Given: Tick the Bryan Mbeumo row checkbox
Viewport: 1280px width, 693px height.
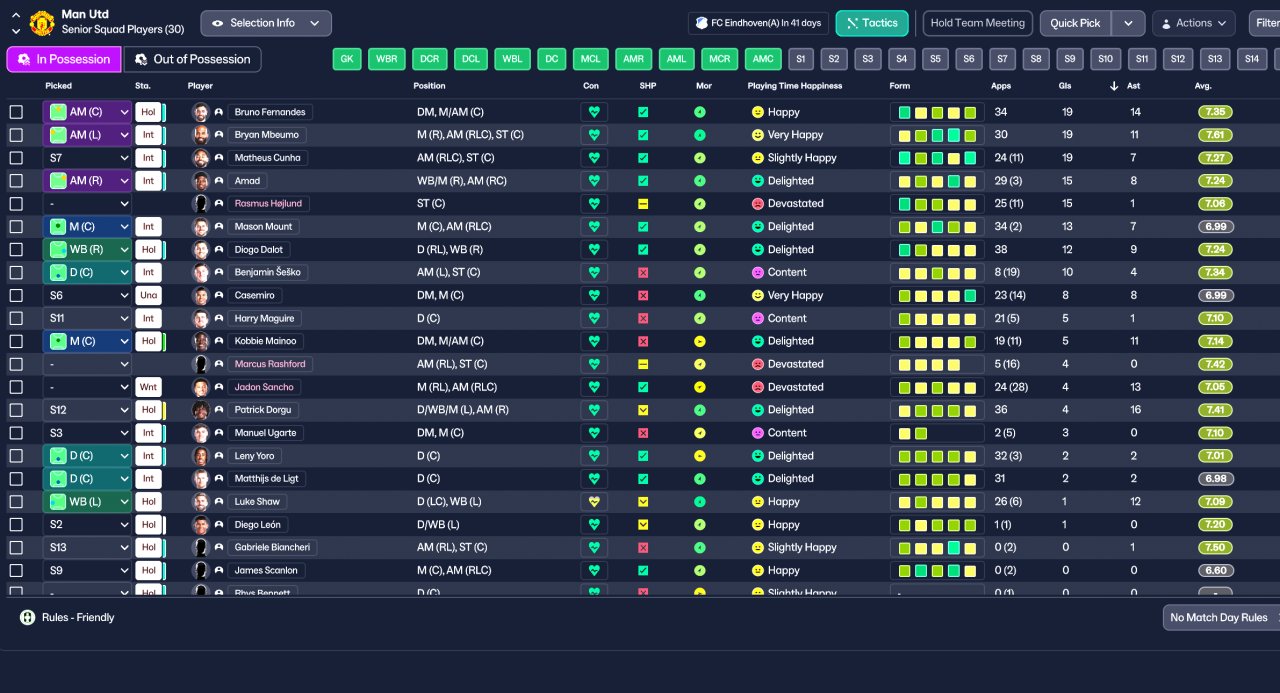Looking at the screenshot, I should tap(16, 135).
